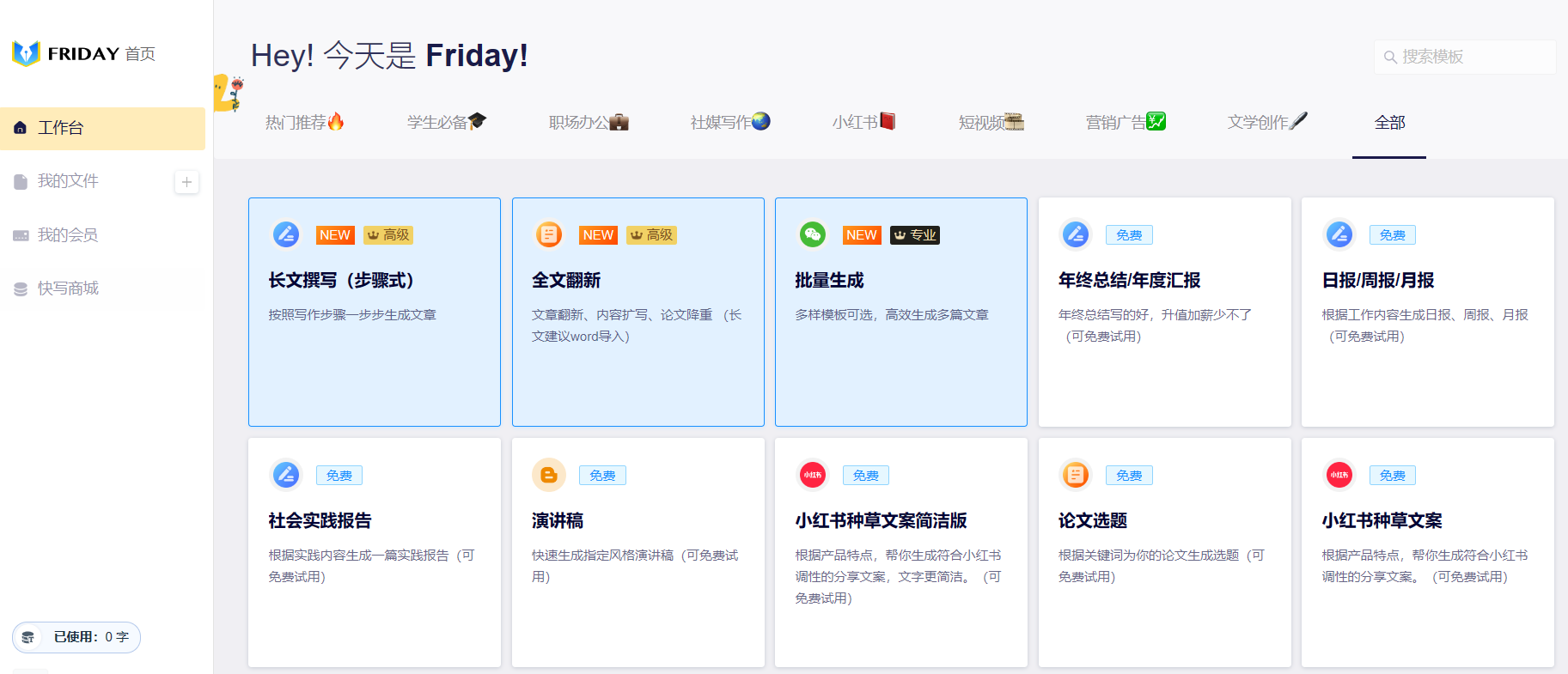Switch to the 热门推荐 tab
Screen dimensions: 1568x674
[x=304, y=123]
